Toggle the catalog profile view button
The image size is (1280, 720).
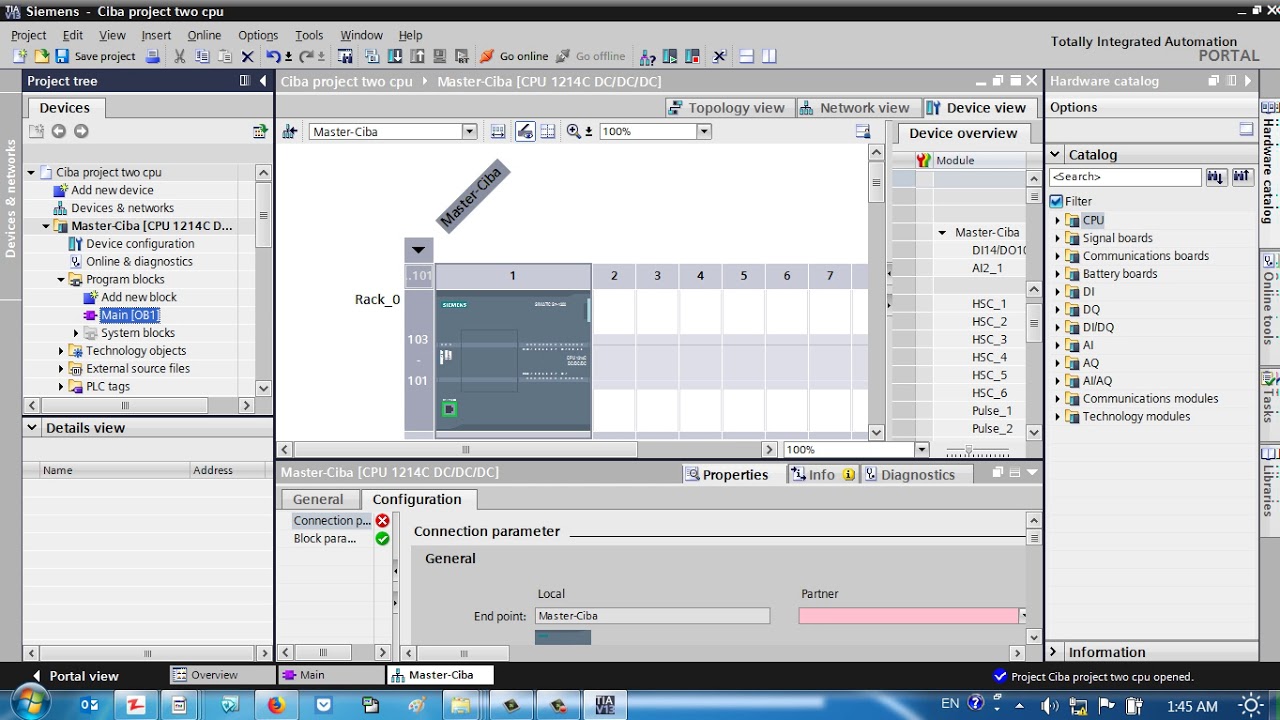click(1246, 129)
